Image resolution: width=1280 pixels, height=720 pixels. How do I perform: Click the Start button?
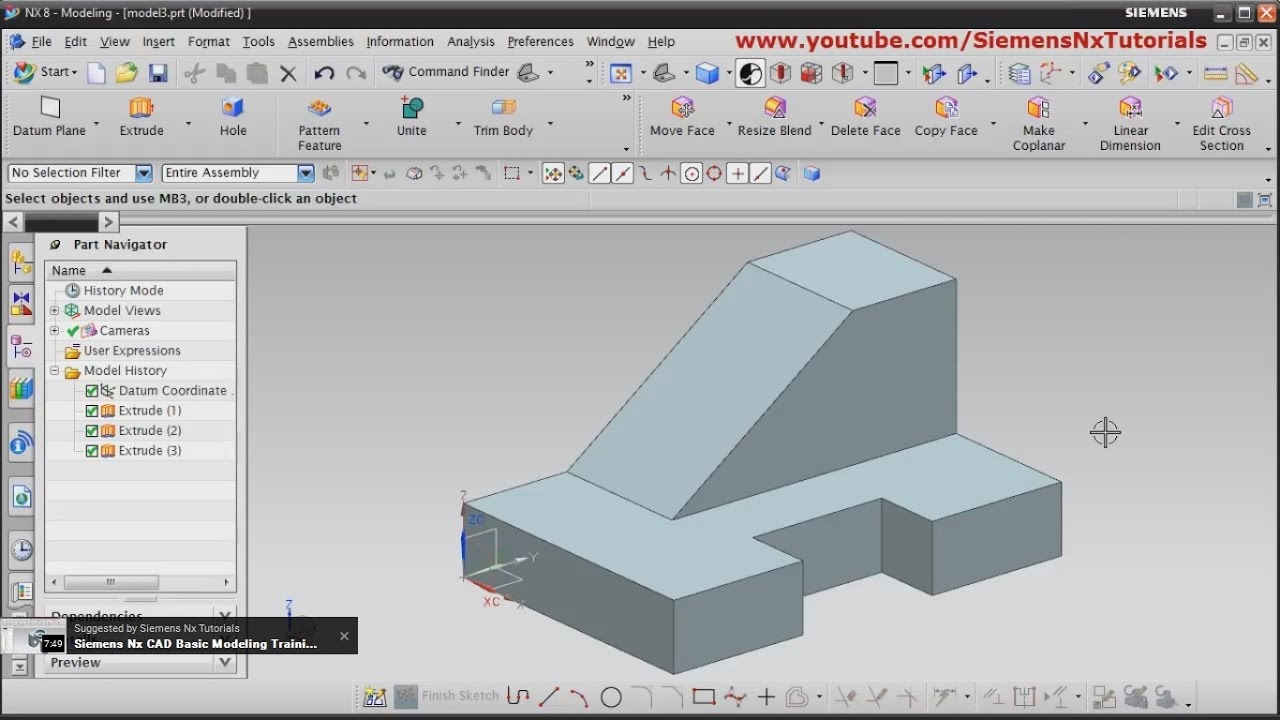44,72
